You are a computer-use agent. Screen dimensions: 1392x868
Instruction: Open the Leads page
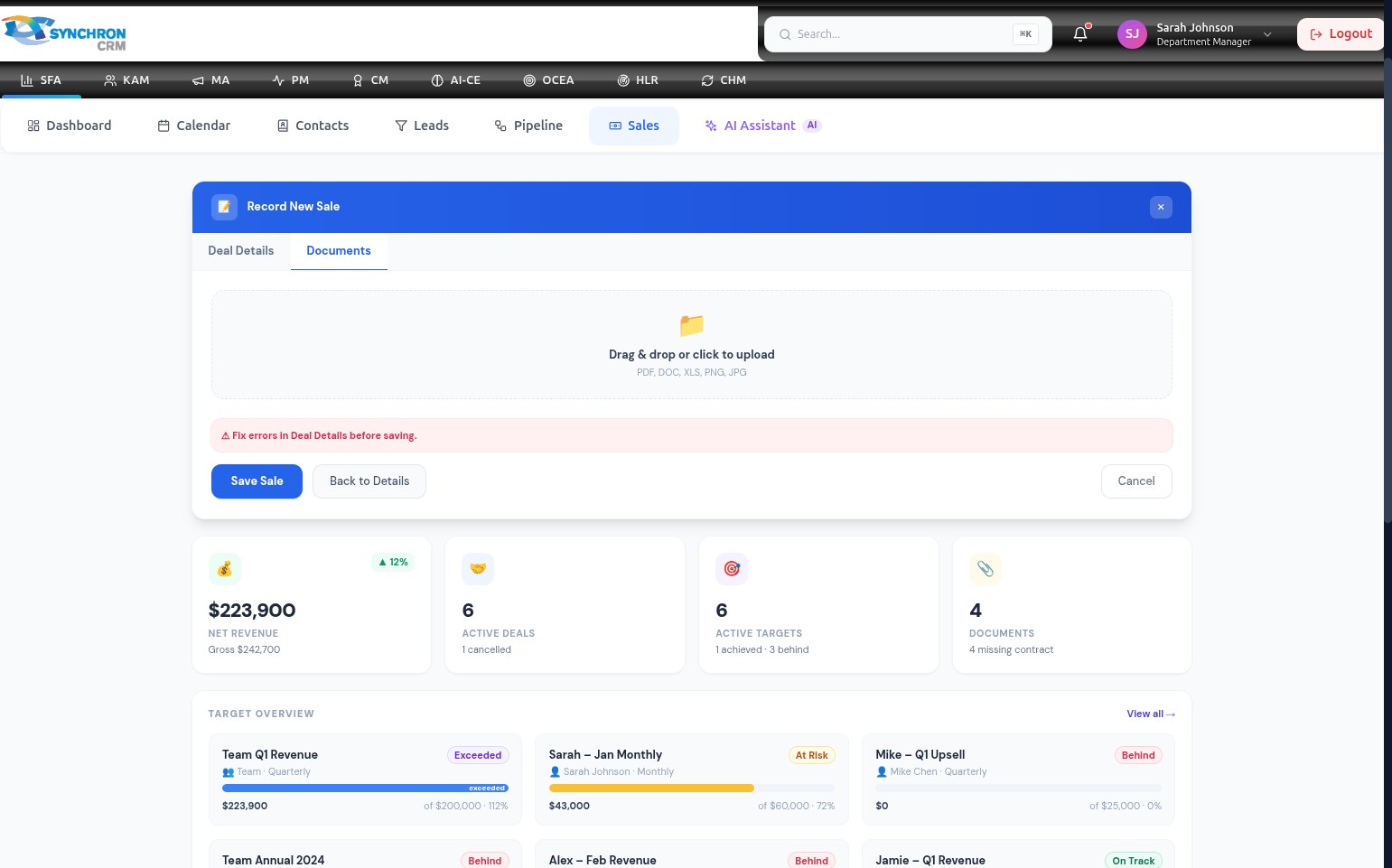tap(422, 126)
